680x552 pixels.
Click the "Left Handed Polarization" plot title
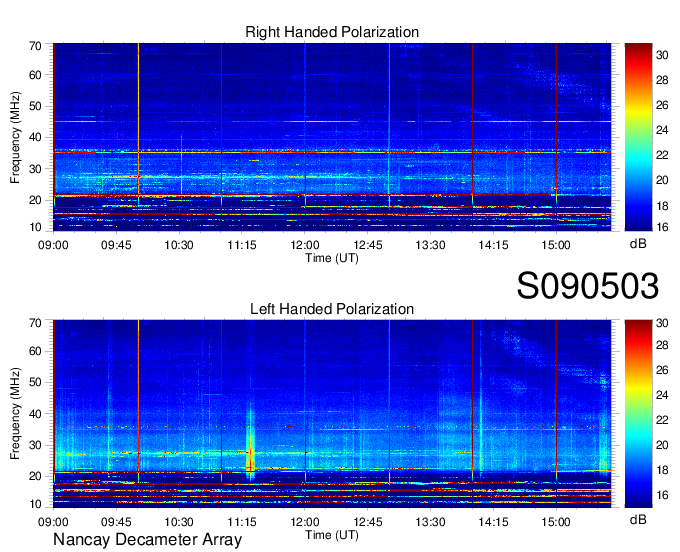click(x=332, y=309)
